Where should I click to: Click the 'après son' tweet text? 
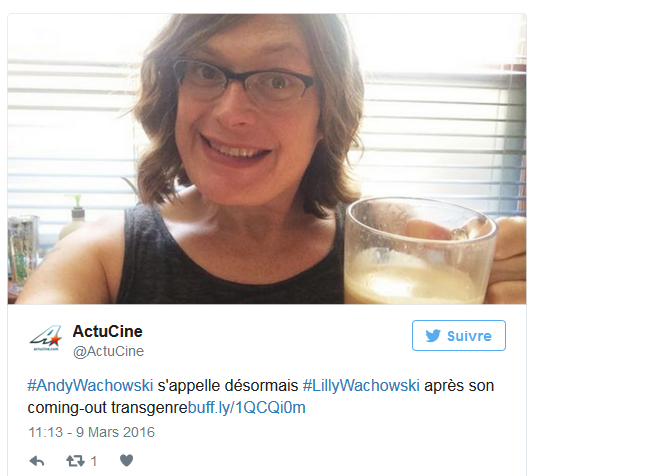[x=459, y=386]
